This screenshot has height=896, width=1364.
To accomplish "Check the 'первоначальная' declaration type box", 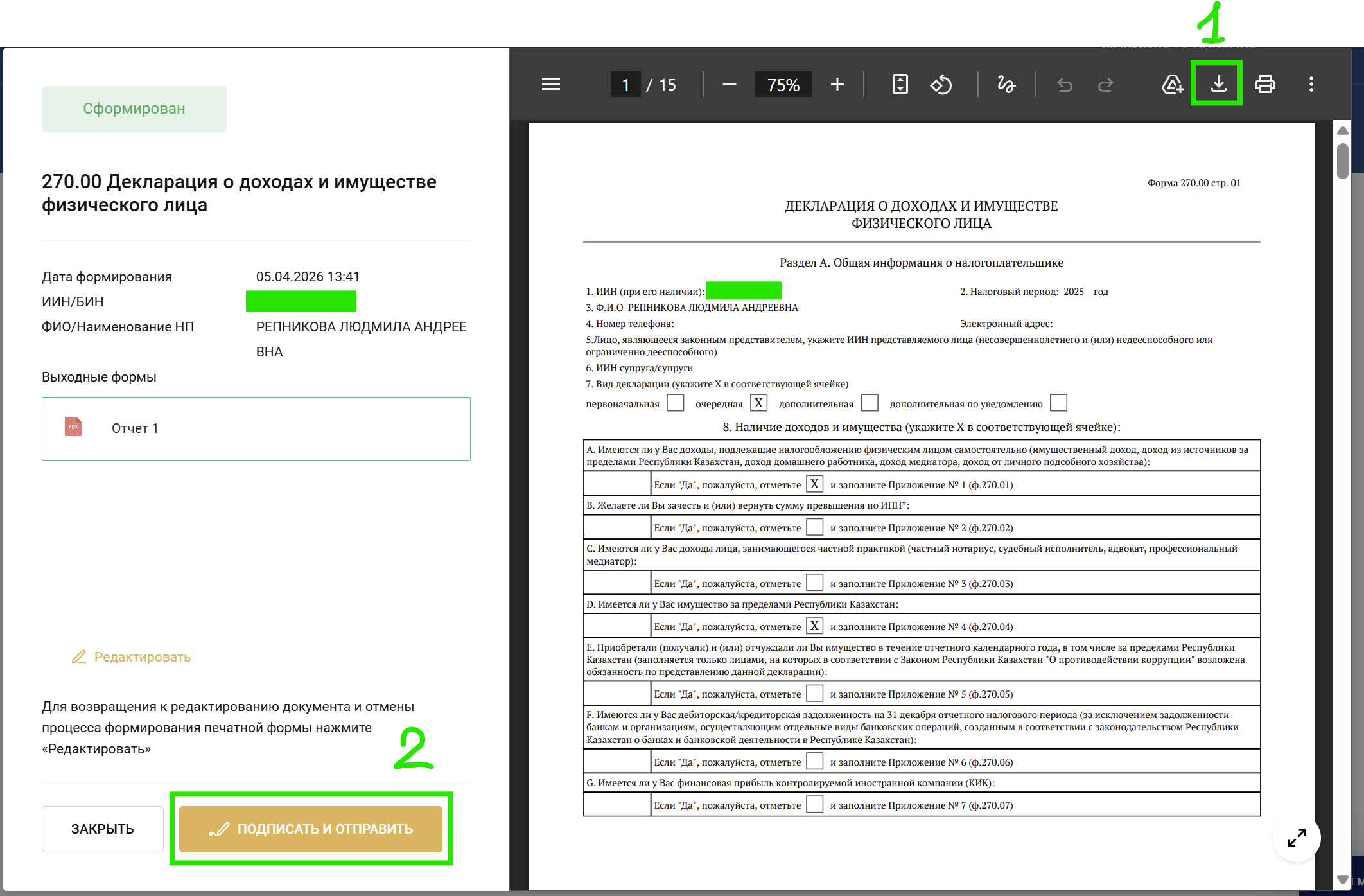I will pyautogui.click(x=675, y=403).
